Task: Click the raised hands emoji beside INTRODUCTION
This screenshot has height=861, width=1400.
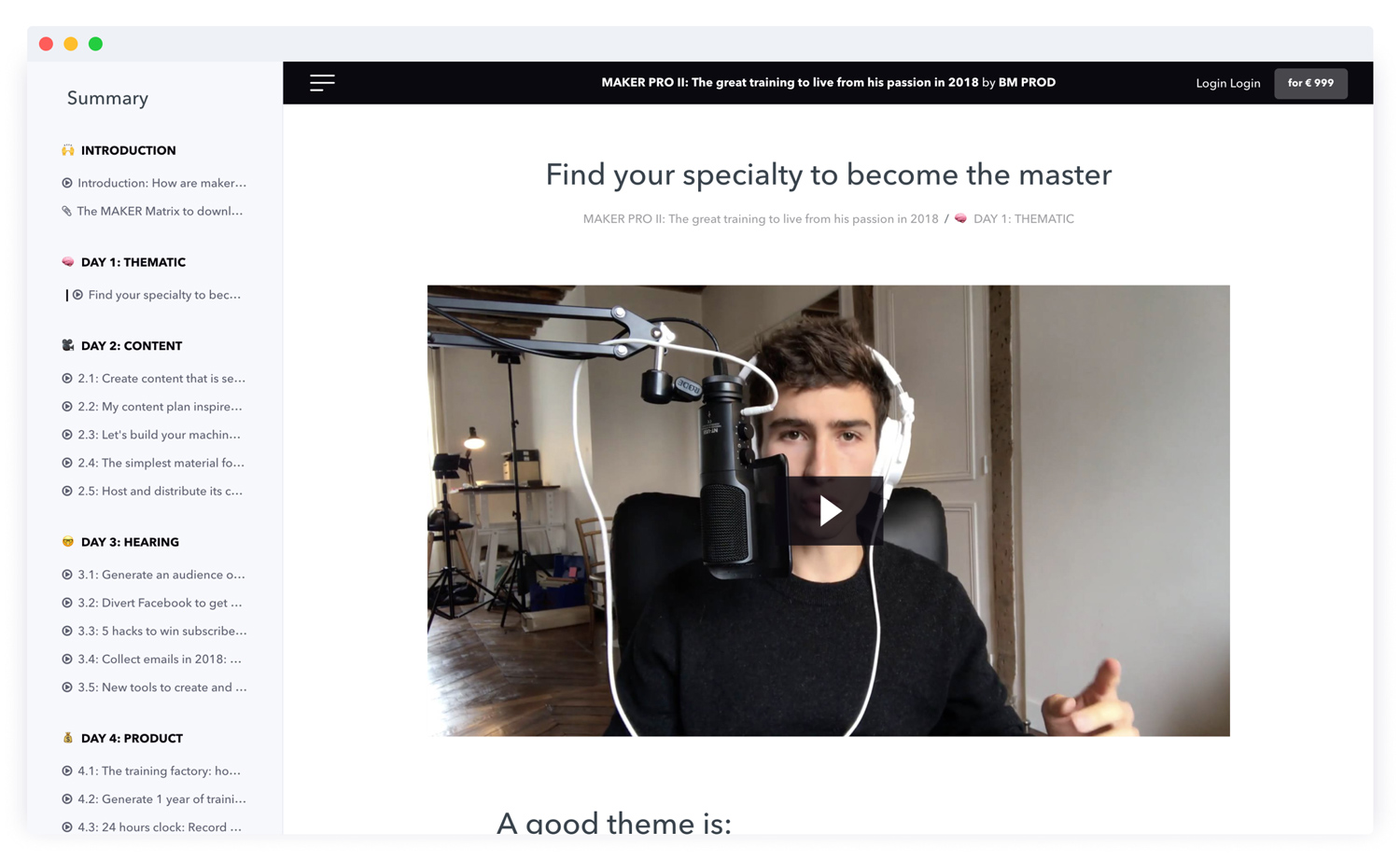Action: [67, 150]
